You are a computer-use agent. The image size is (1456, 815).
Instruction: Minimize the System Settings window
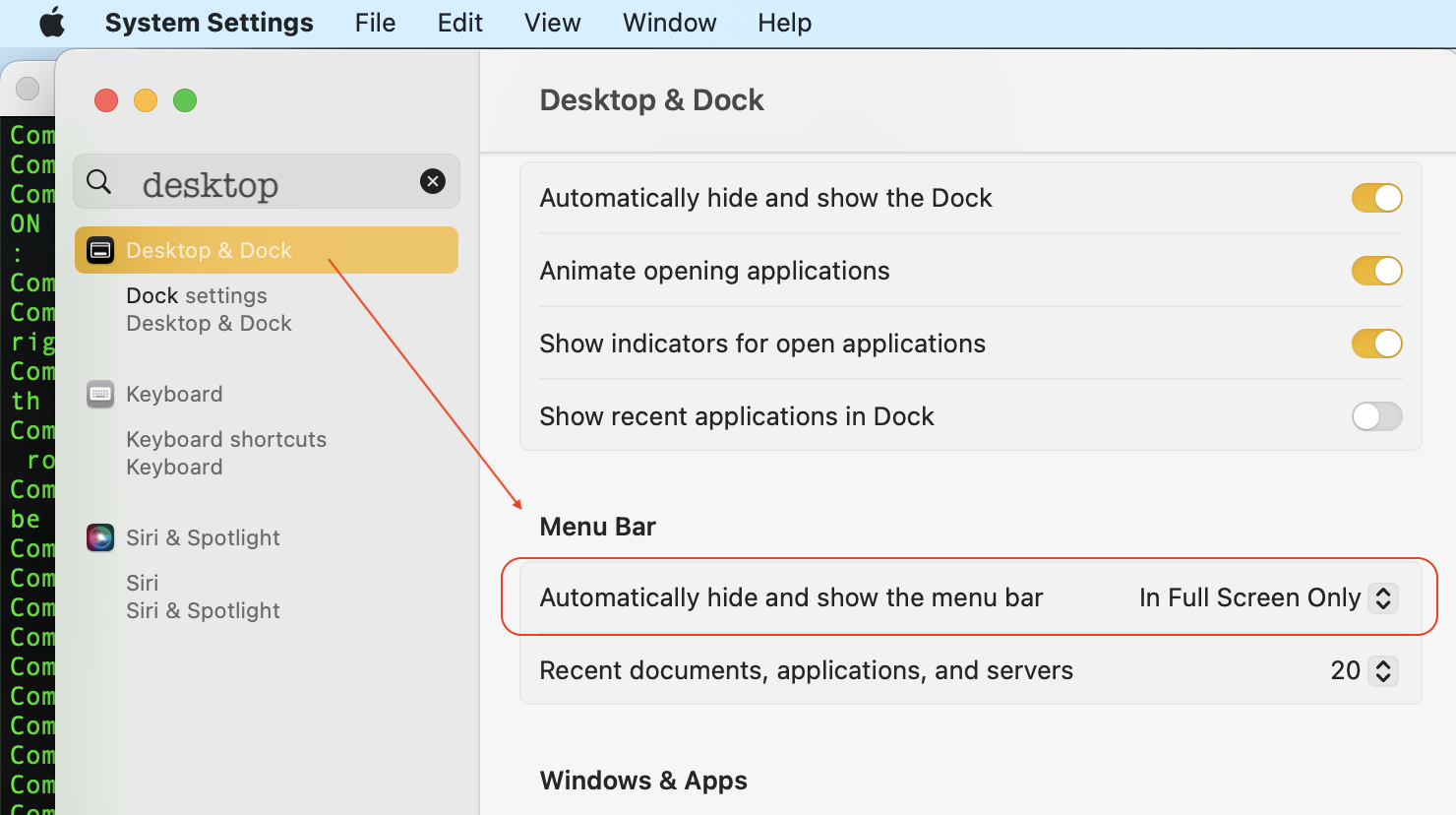tap(146, 100)
